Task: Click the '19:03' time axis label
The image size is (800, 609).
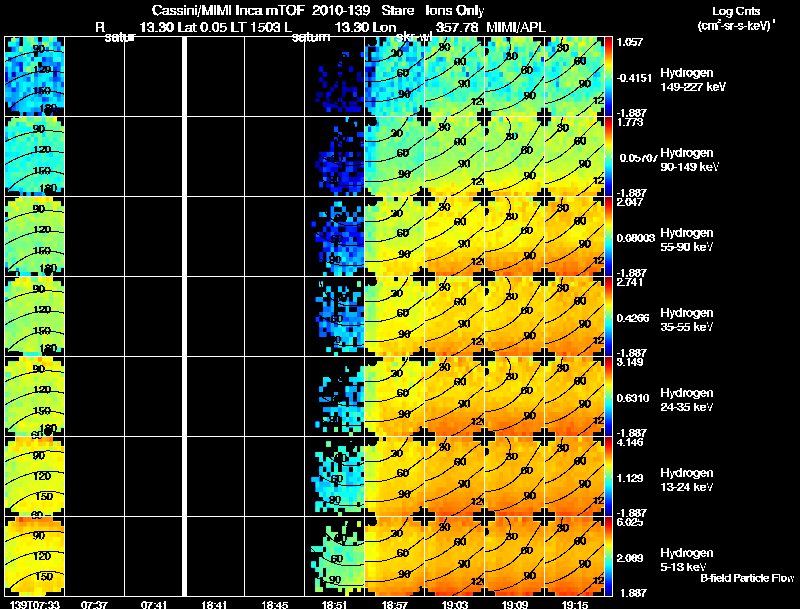Action: click(x=455, y=604)
